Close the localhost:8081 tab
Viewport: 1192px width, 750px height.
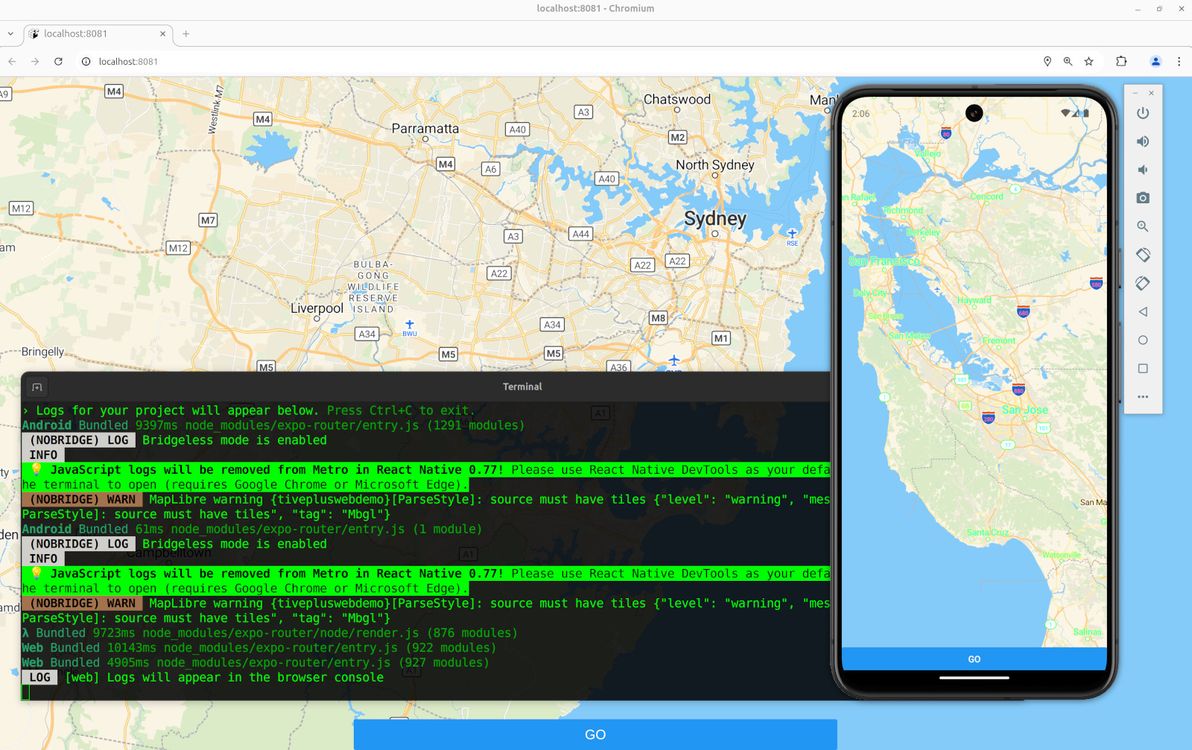(x=163, y=33)
